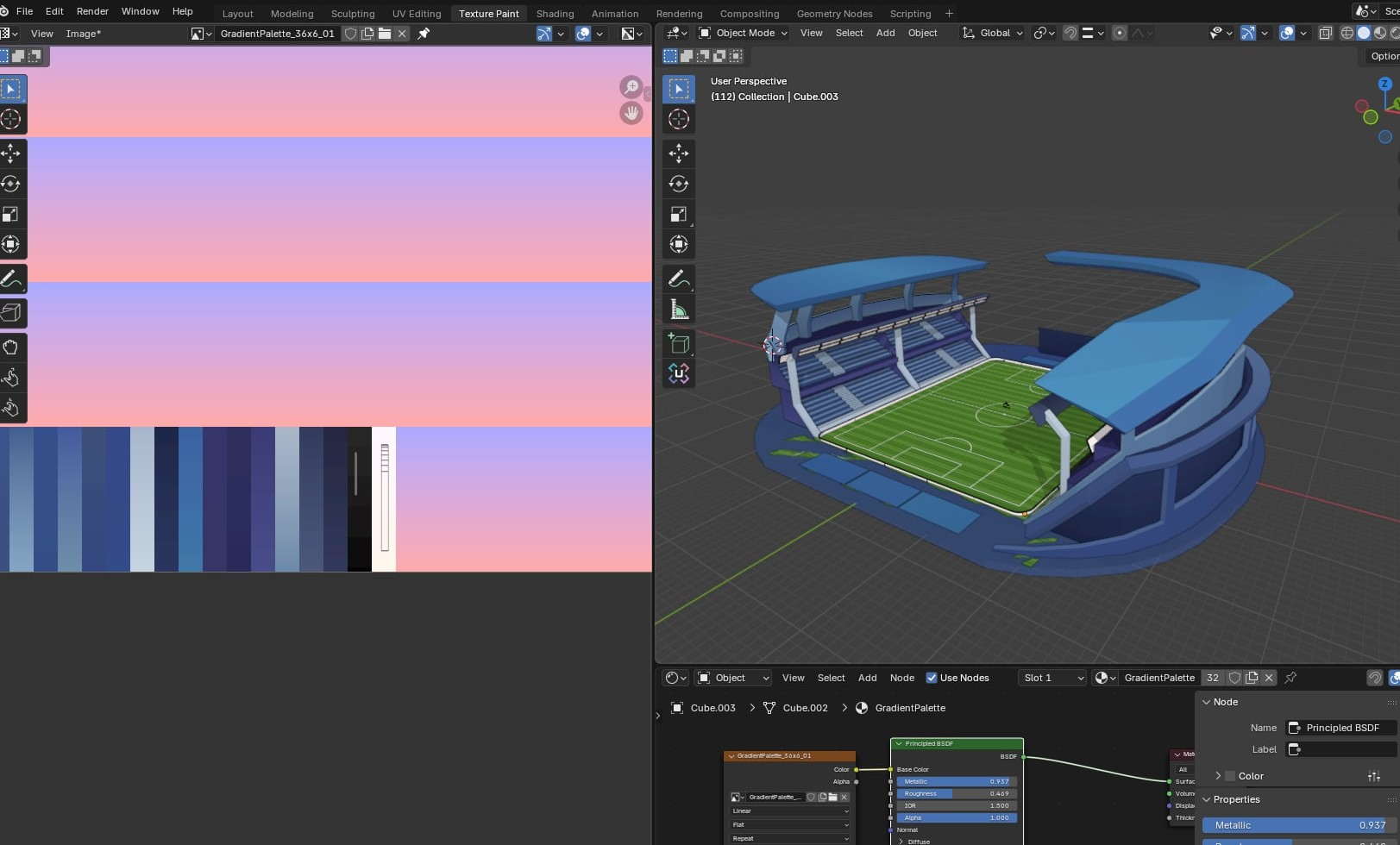Collapse the Properties section in node sidebar
This screenshot has height=845, width=1400.
(x=1207, y=799)
